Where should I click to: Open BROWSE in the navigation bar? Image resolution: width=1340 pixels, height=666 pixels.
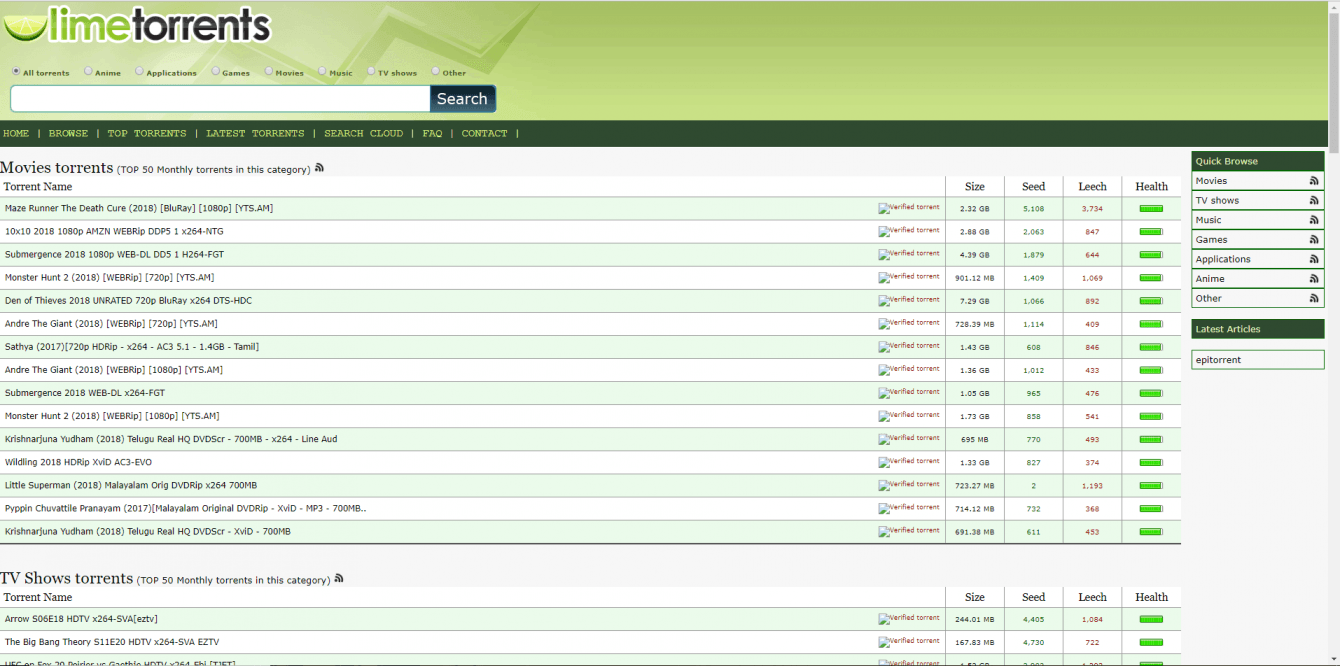click(x=68, y=133)
